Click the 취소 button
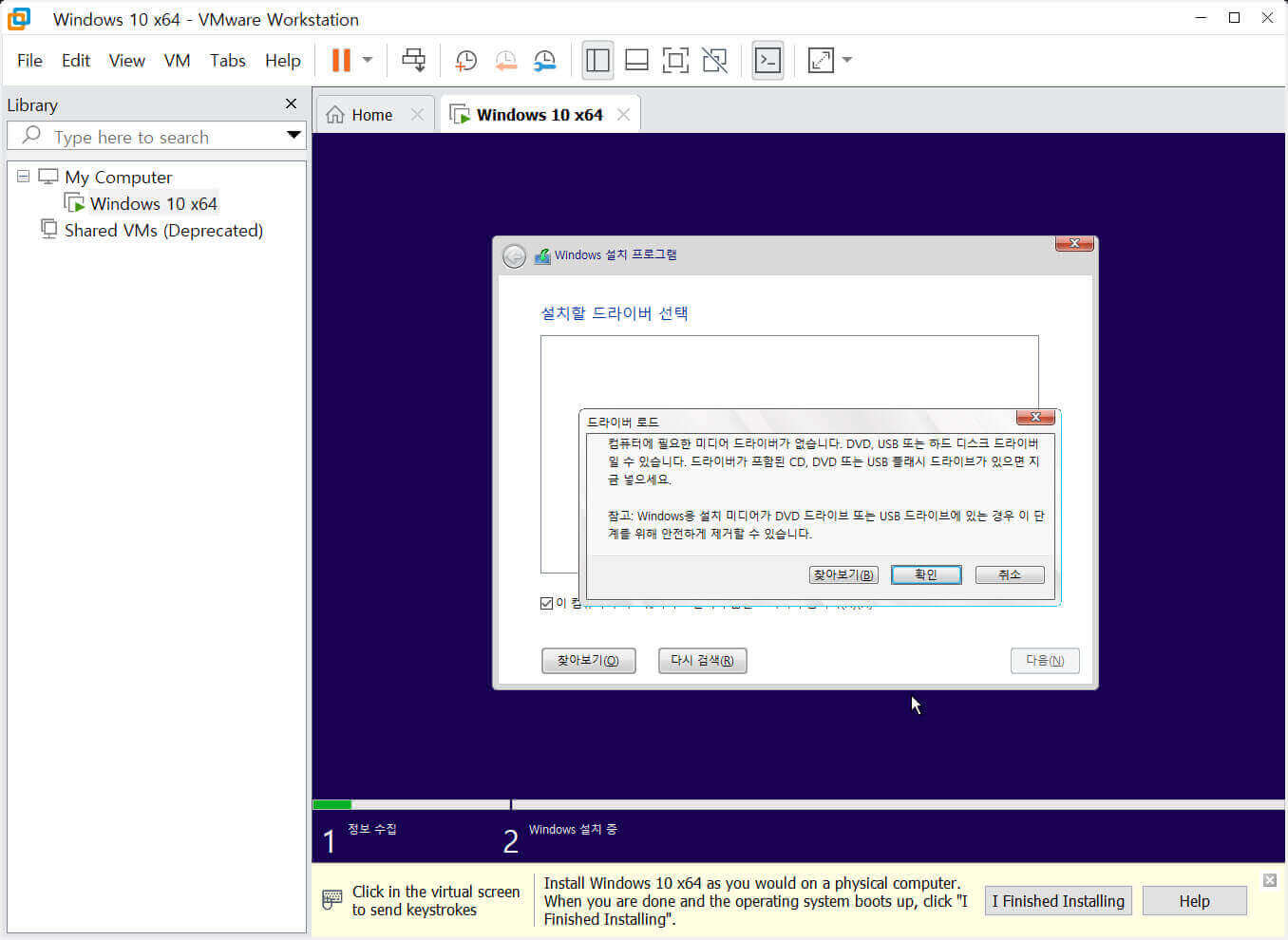1288x940 pixels. pos(1010,575)
